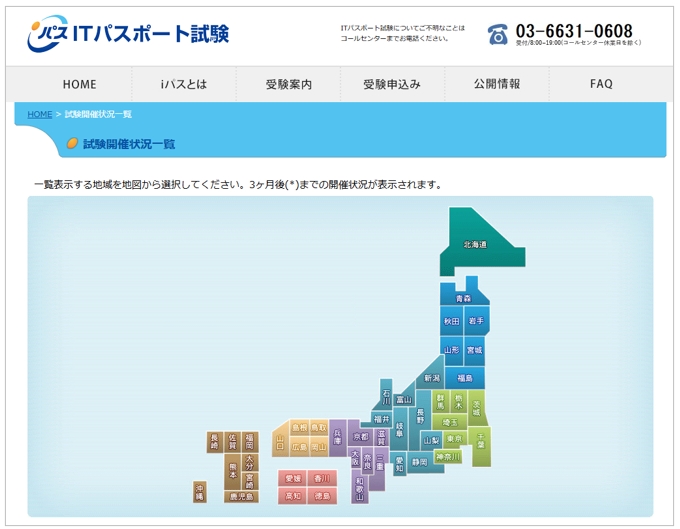Click the ITパスポート試験 logo
This screenshot has height=529, width=680.
click(x=128, y=34)
